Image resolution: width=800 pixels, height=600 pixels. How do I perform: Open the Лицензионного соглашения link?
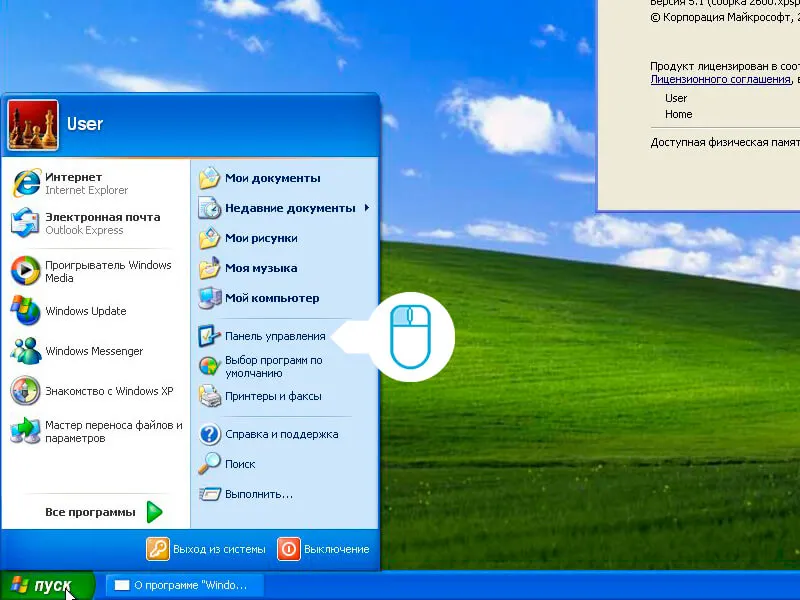point(720,79)
